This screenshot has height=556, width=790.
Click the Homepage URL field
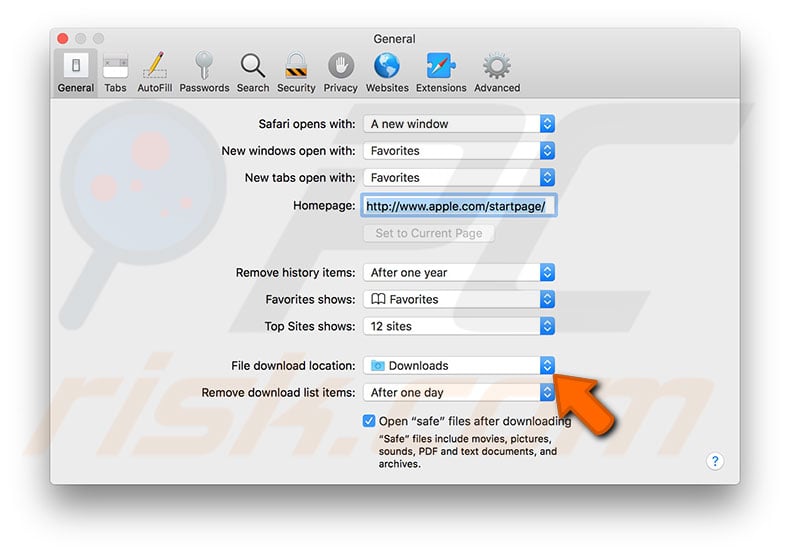[458, 205]
